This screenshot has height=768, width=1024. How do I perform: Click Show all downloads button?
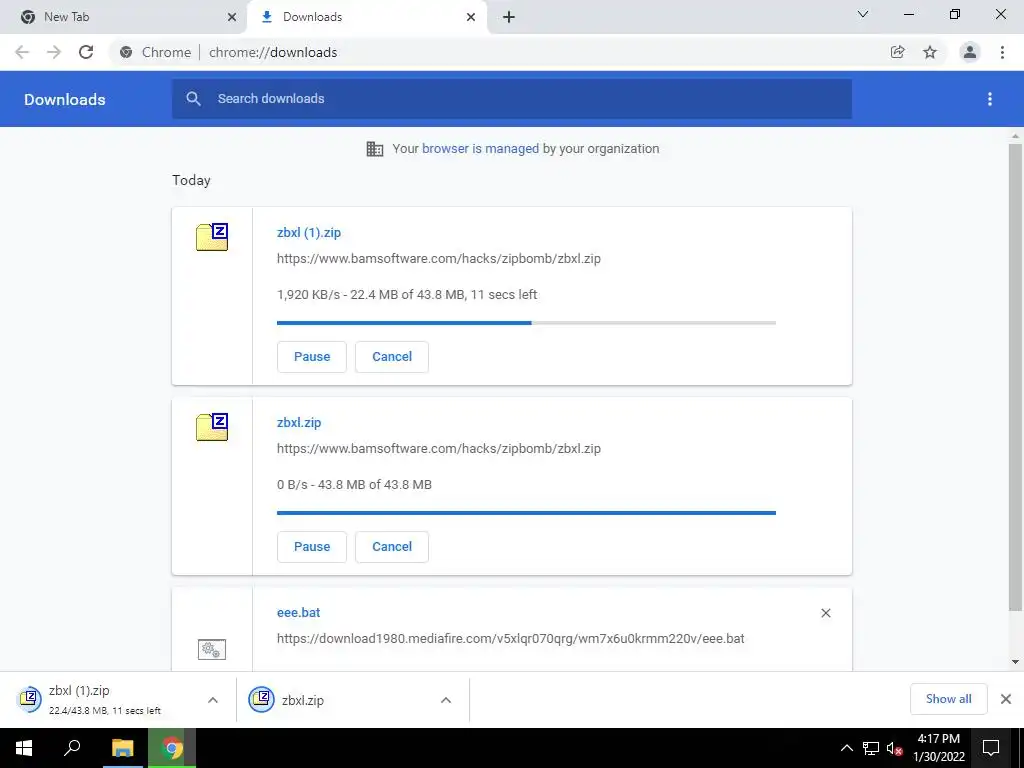(948, 699)
